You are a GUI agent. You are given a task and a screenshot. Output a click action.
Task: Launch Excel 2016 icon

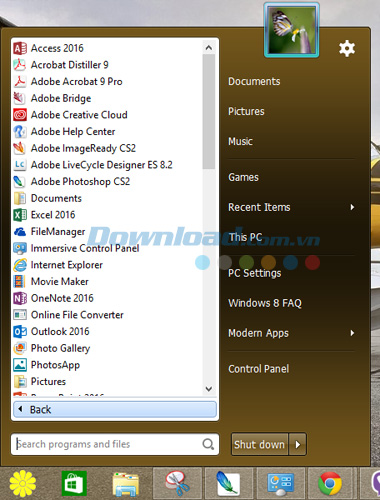click(x=20, y=215)
